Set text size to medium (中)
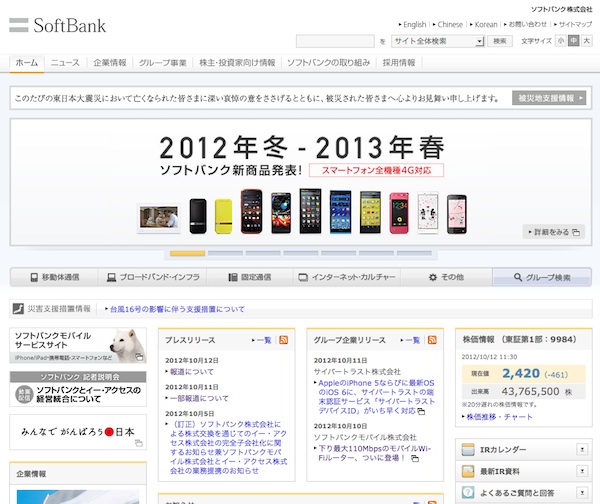This screenshot has height=504, width=600. pos(574,41)
